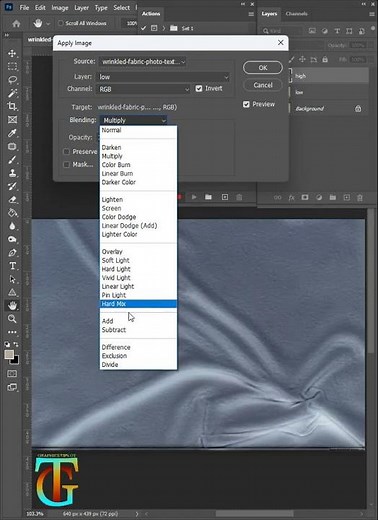Add layer style fx icon
378x520 pixels.
[291, 198]
